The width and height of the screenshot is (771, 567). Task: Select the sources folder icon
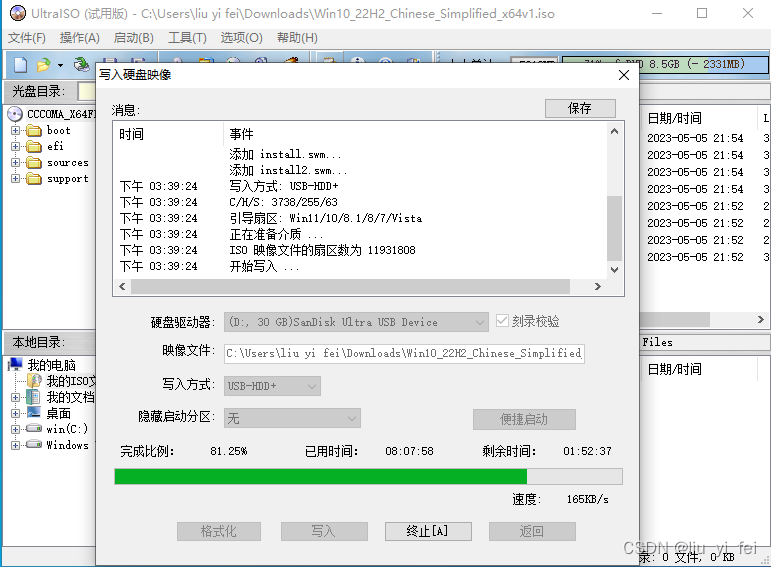pos(33,162)
